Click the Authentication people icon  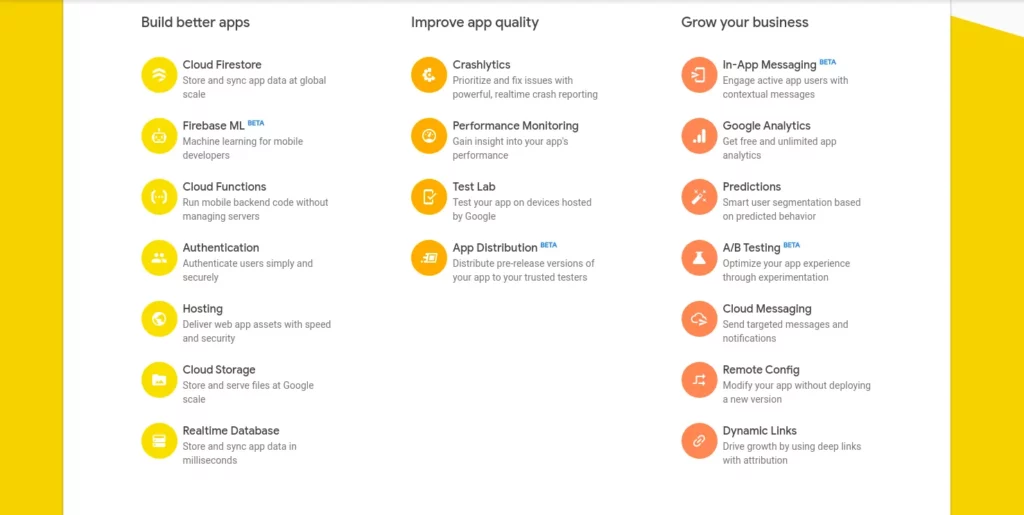159,258
